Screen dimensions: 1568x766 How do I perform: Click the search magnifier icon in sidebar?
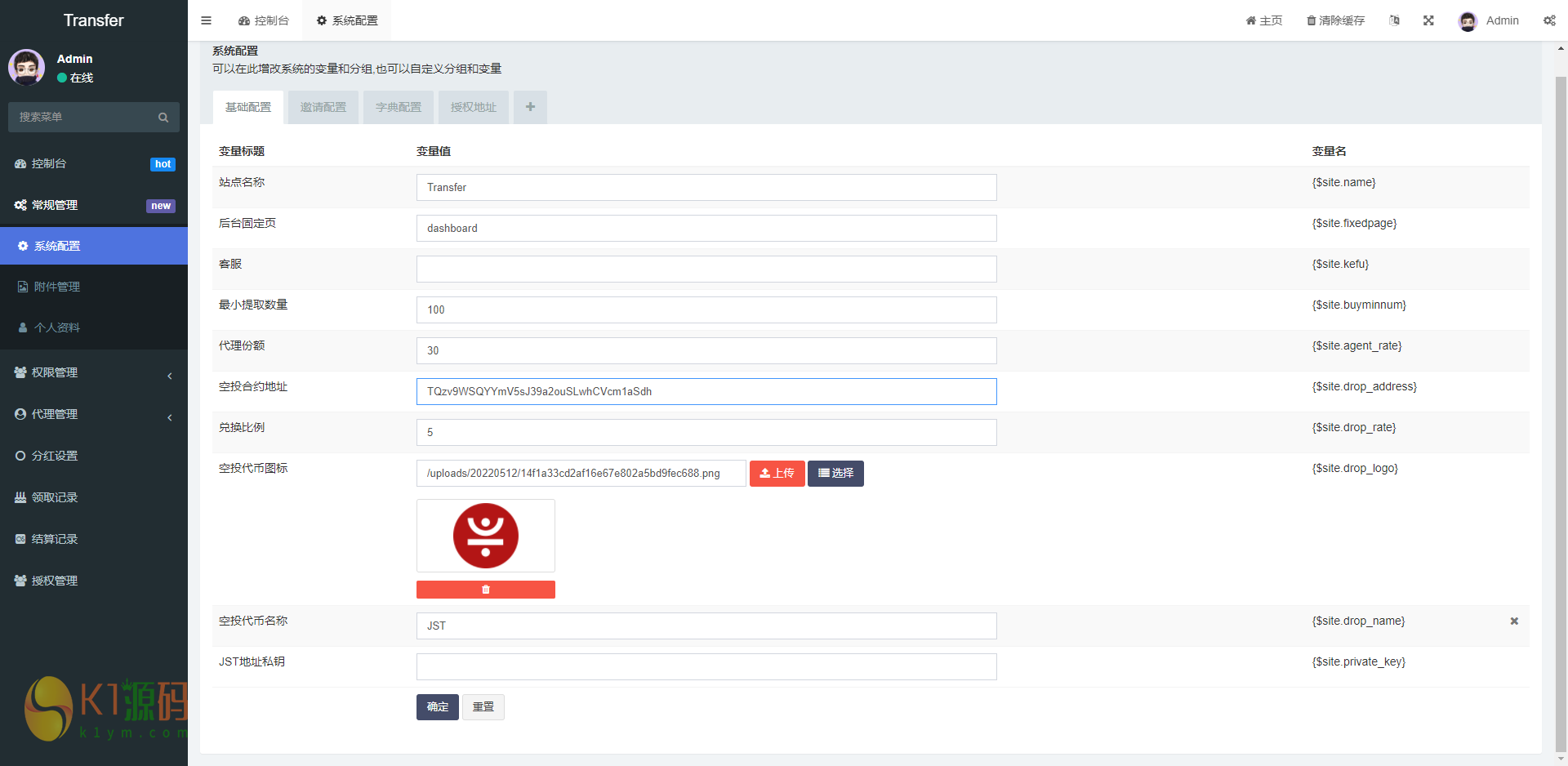coord(163,118)
